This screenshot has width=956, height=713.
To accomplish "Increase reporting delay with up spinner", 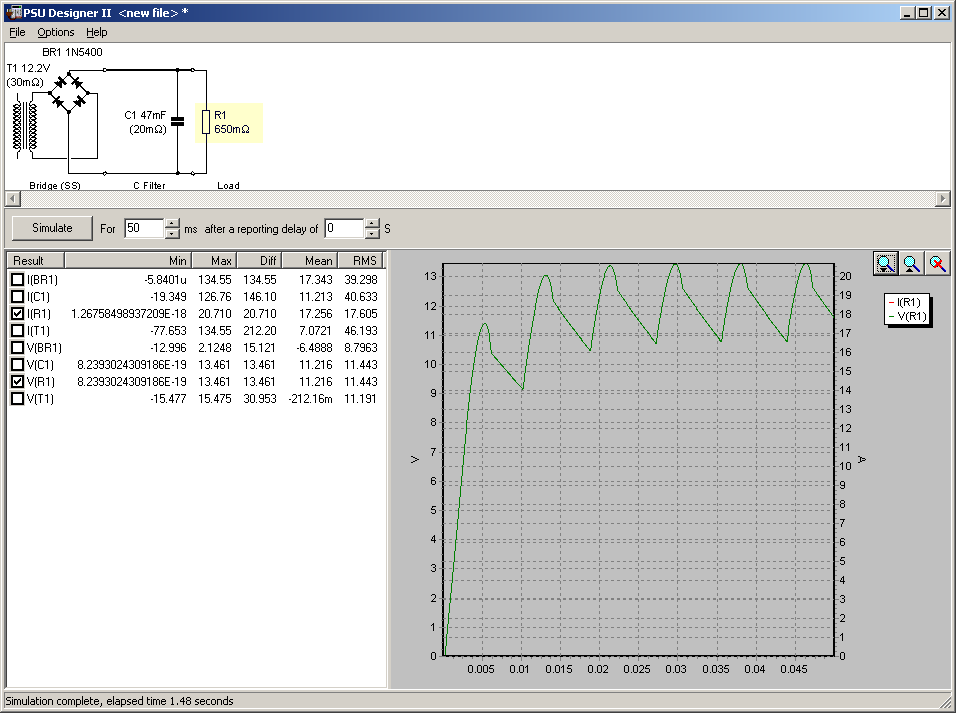I will point(373,223).
